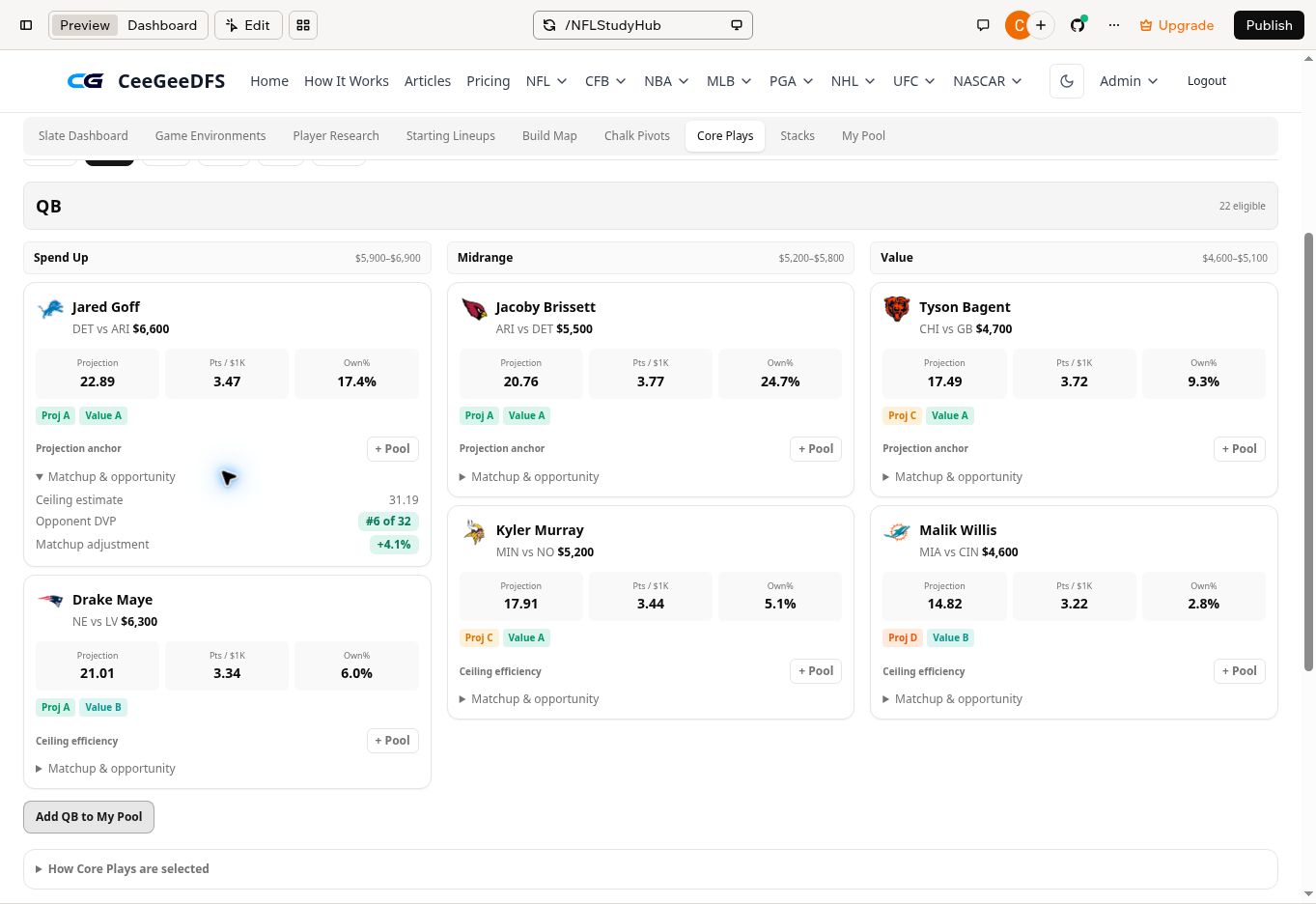The height and width of the screenshot is (904, 1316).
Task: Toggle the sidebar panel icon
Action: coord(26,25)
